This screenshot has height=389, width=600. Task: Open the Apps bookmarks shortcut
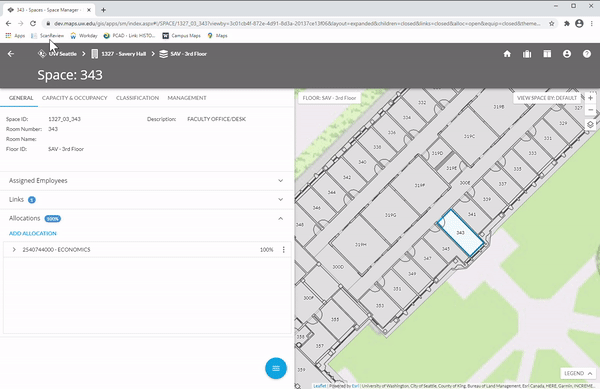[15, 36]
